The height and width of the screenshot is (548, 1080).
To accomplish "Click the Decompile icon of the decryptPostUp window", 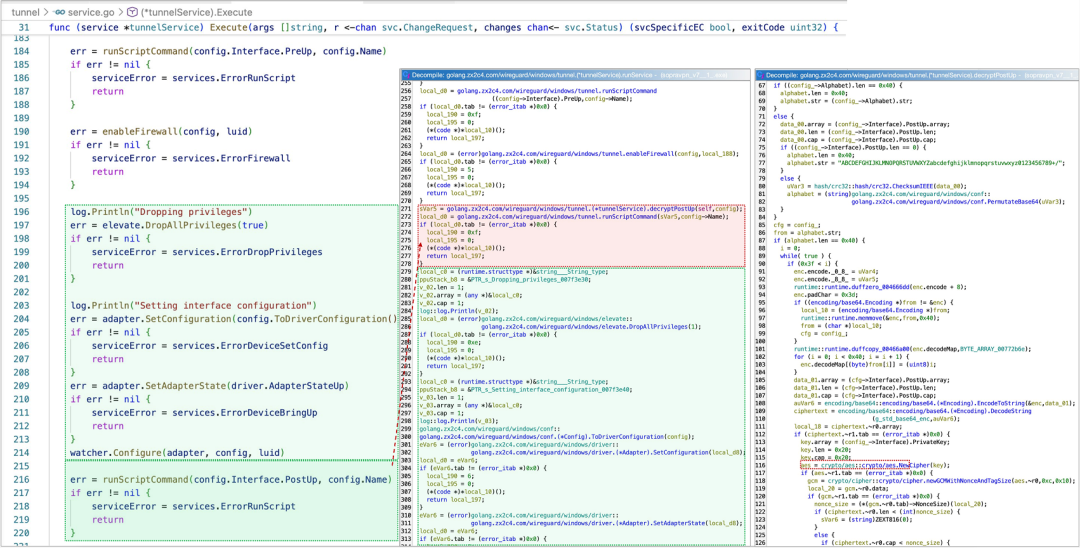I will coord(760,73).
